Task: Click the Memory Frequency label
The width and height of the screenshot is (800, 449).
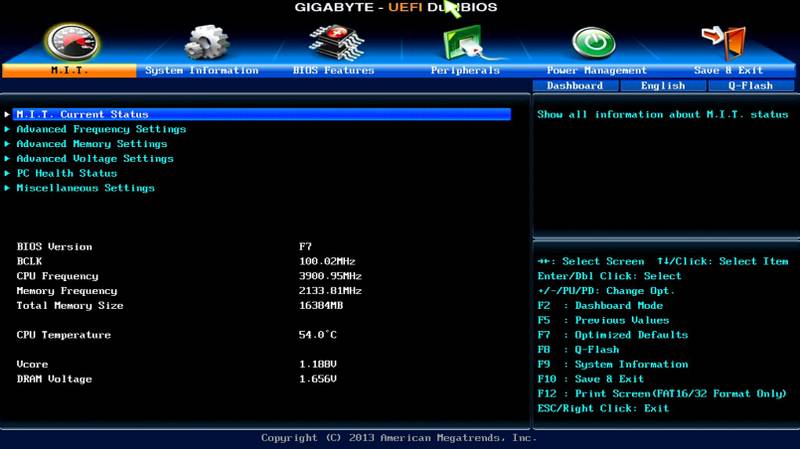Action: 67,291
